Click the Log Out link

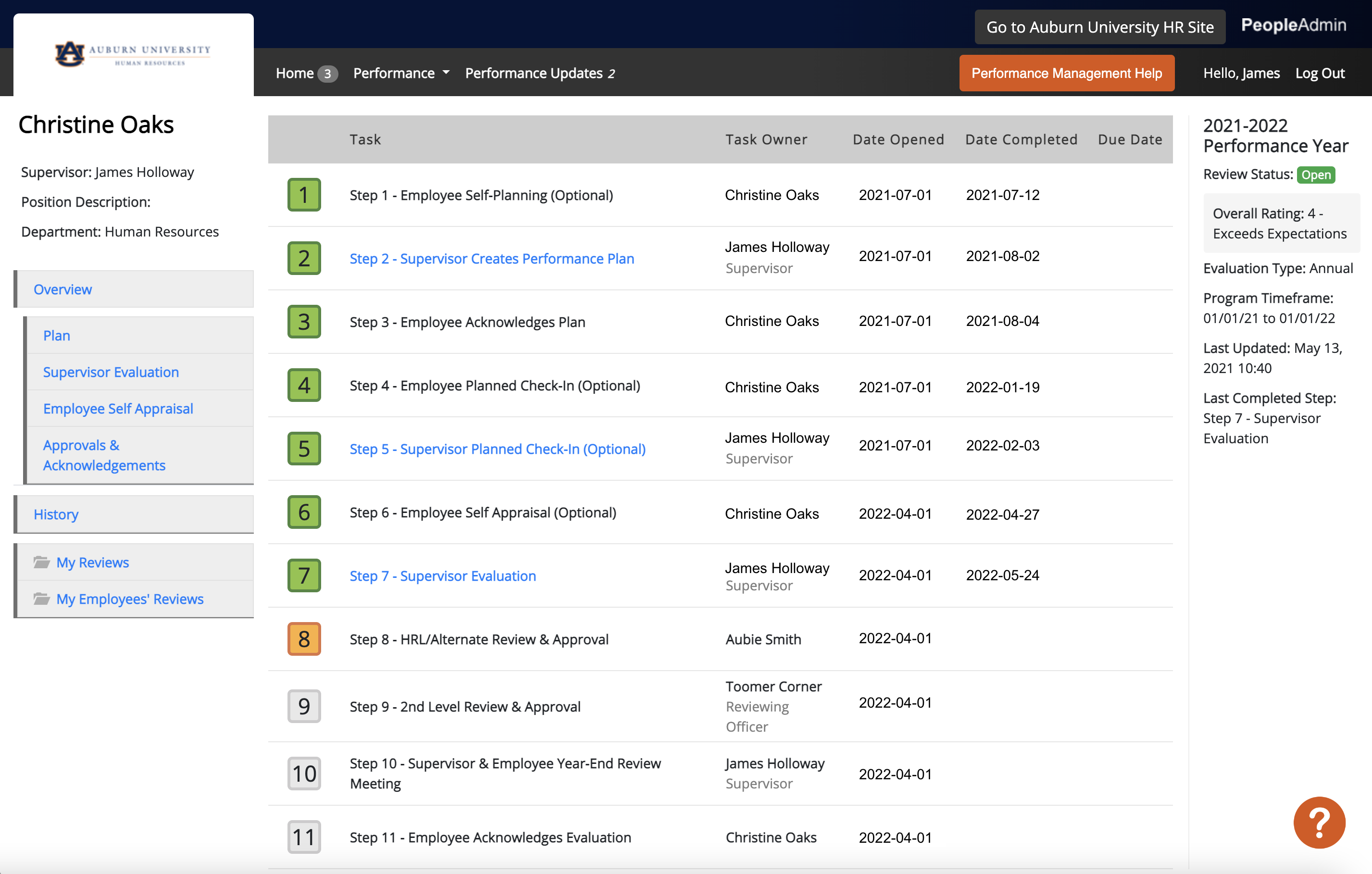coord(1320,73)
